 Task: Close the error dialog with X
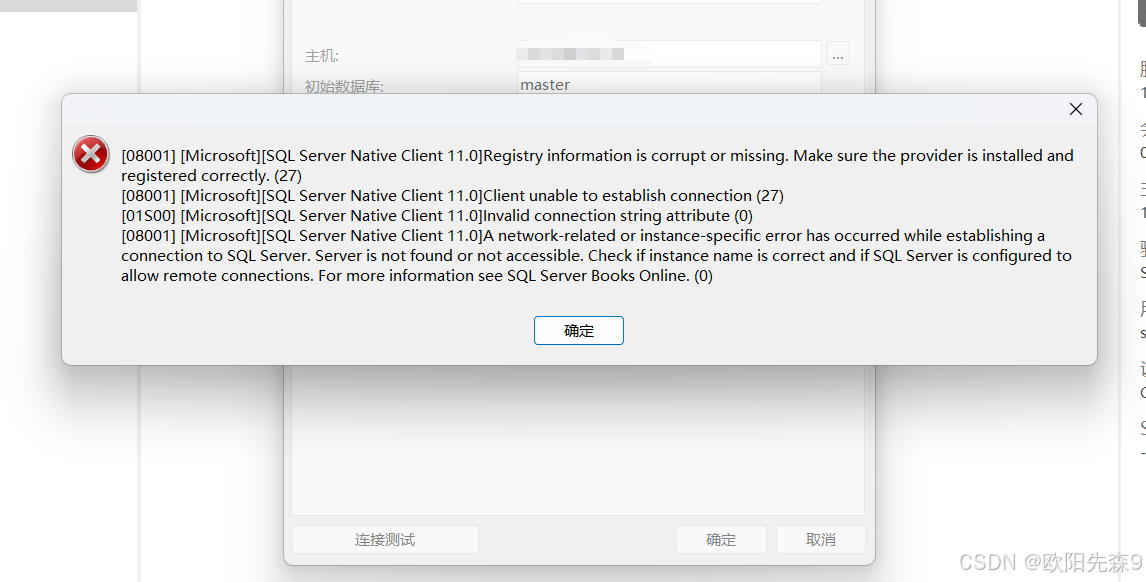coord(1075,109)
